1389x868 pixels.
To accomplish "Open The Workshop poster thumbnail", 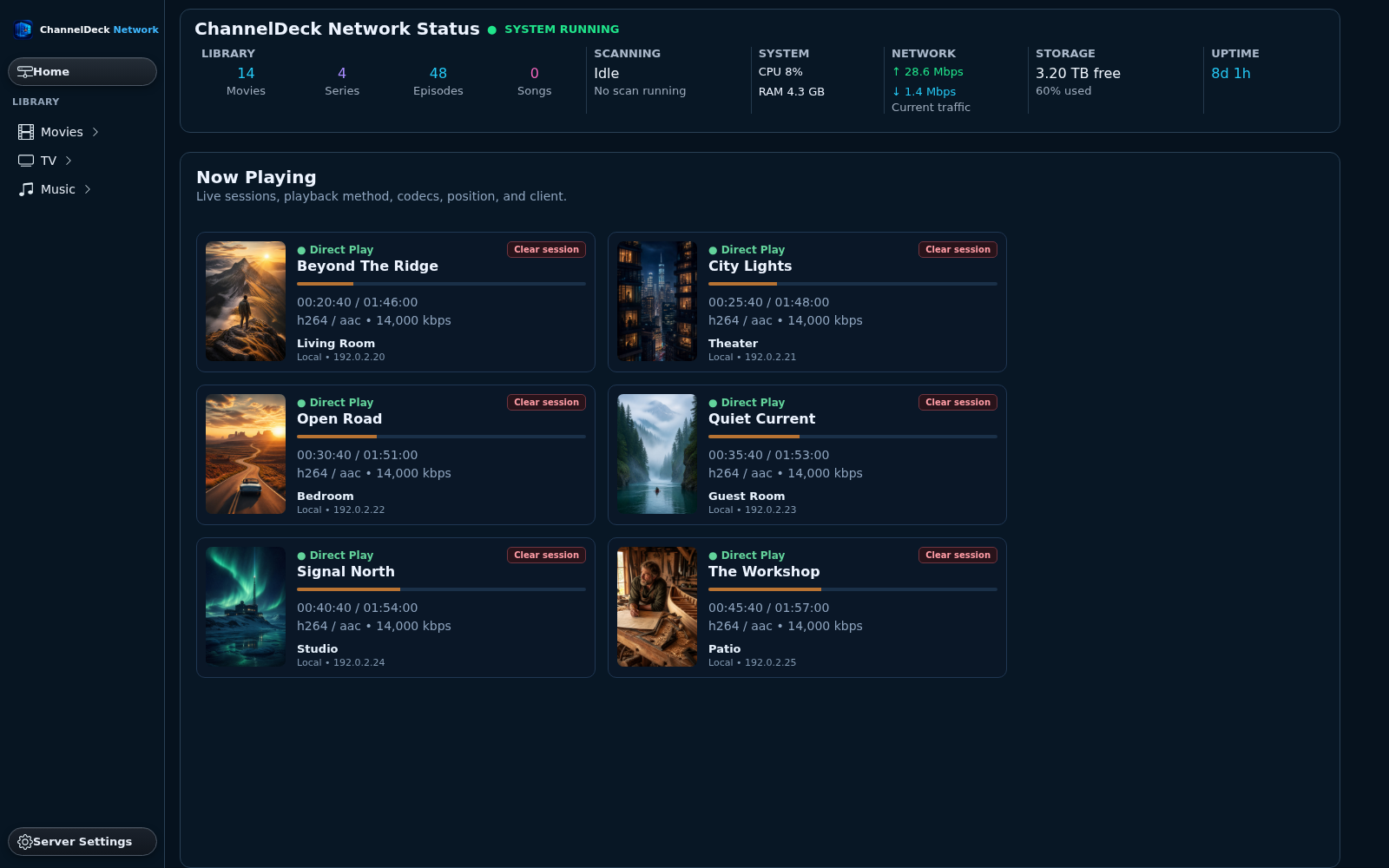I will pyautogui.click(x=657, y=607).
